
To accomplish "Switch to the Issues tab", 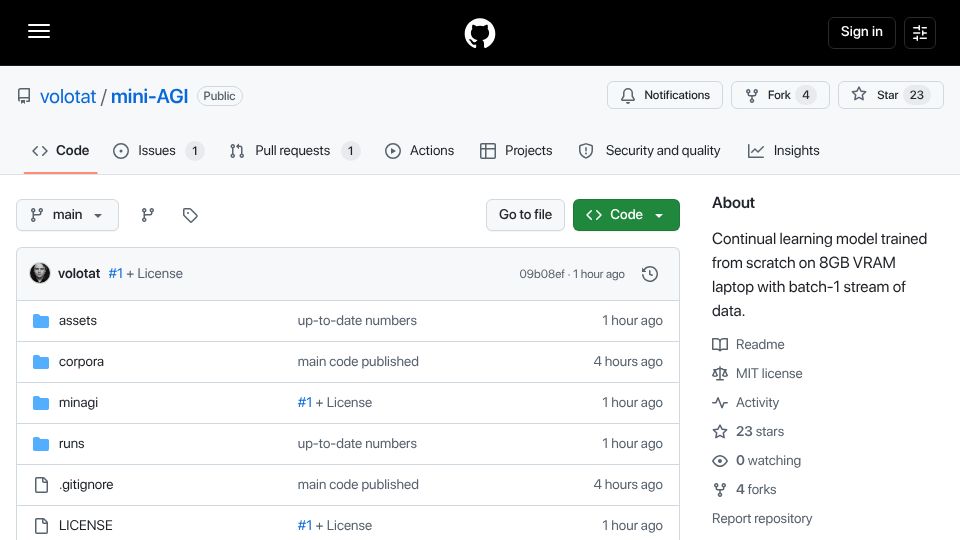I will tap(158, 151).
